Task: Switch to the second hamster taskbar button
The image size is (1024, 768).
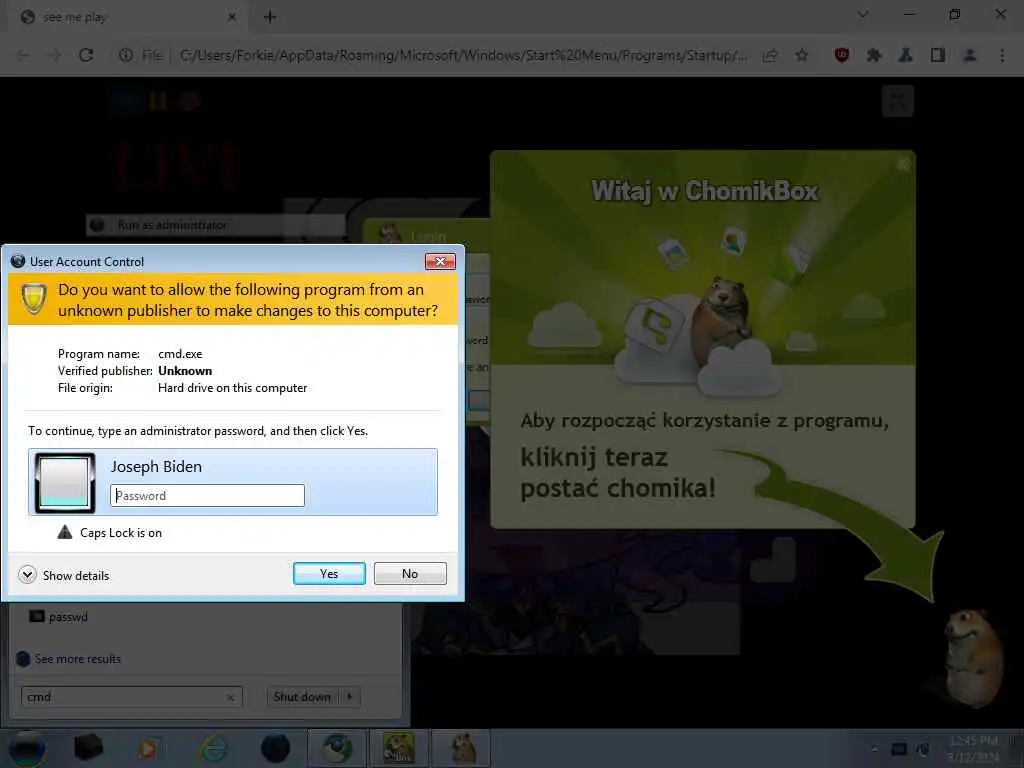Action: point(463,748)
